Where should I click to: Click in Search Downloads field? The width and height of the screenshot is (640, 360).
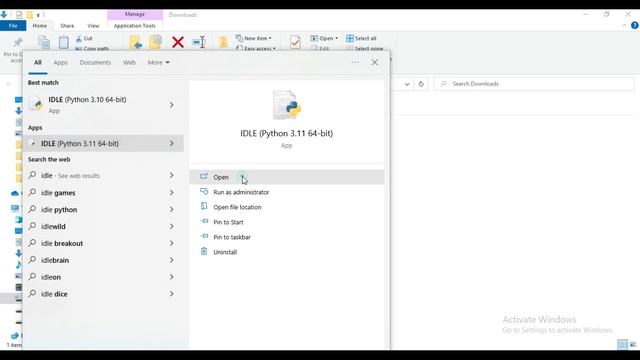534,84
